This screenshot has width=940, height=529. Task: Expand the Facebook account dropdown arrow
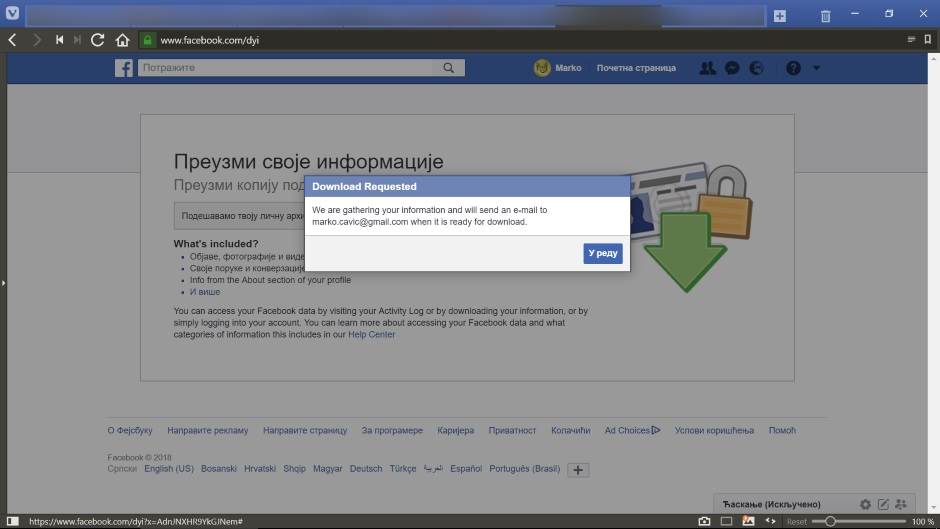pyautogui.click(x=816, y=68)
